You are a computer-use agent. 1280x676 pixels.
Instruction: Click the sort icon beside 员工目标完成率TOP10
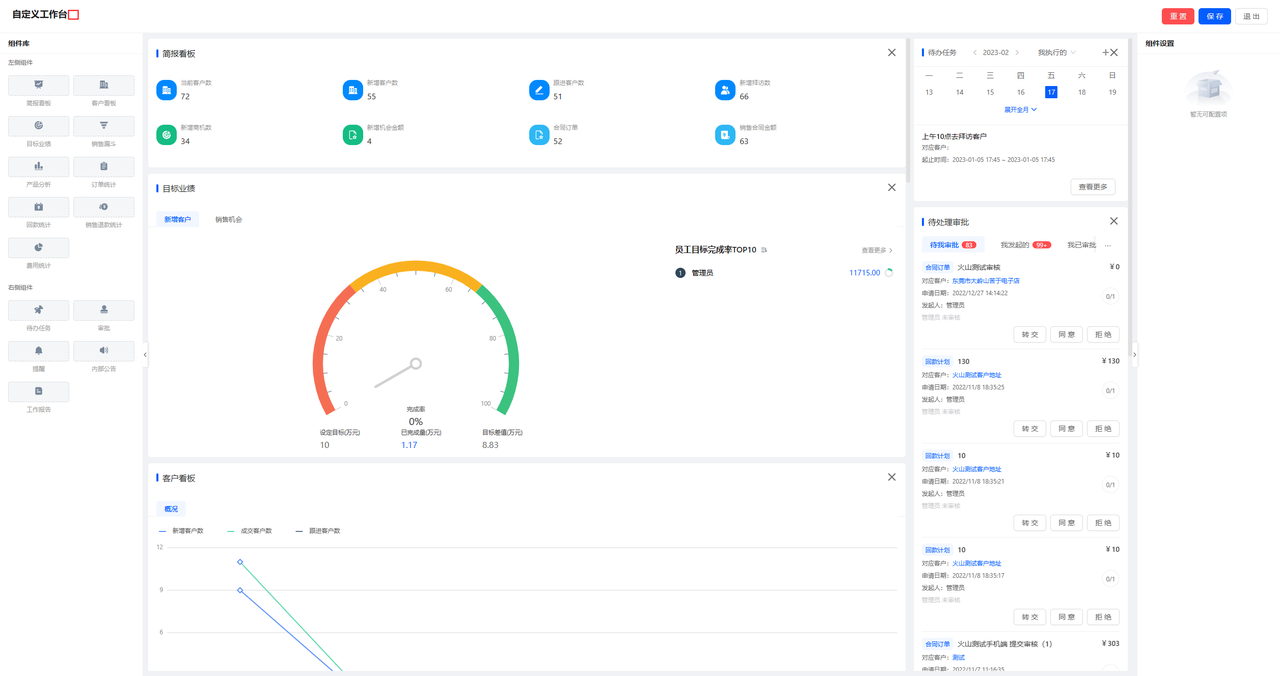pyautogui.click(x=764, y=250)
